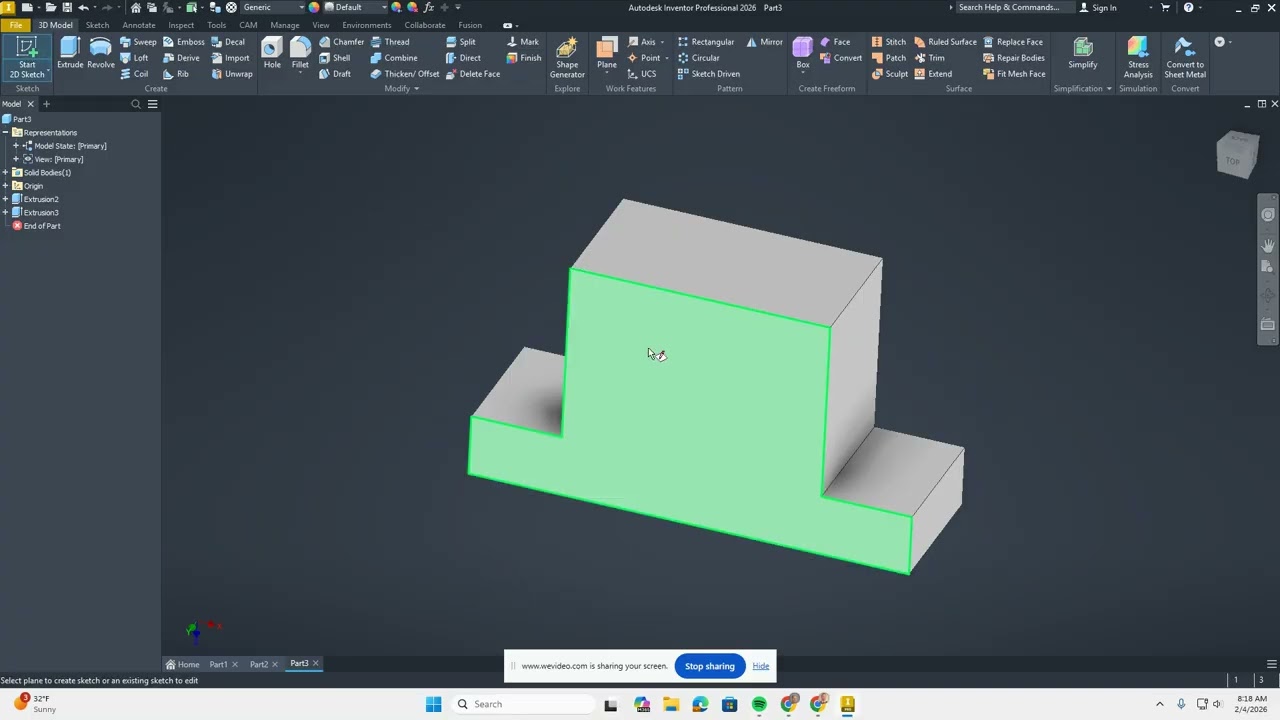Switch to the Annotate ribbon tab
1280x720 pixels.
point(138,25)
